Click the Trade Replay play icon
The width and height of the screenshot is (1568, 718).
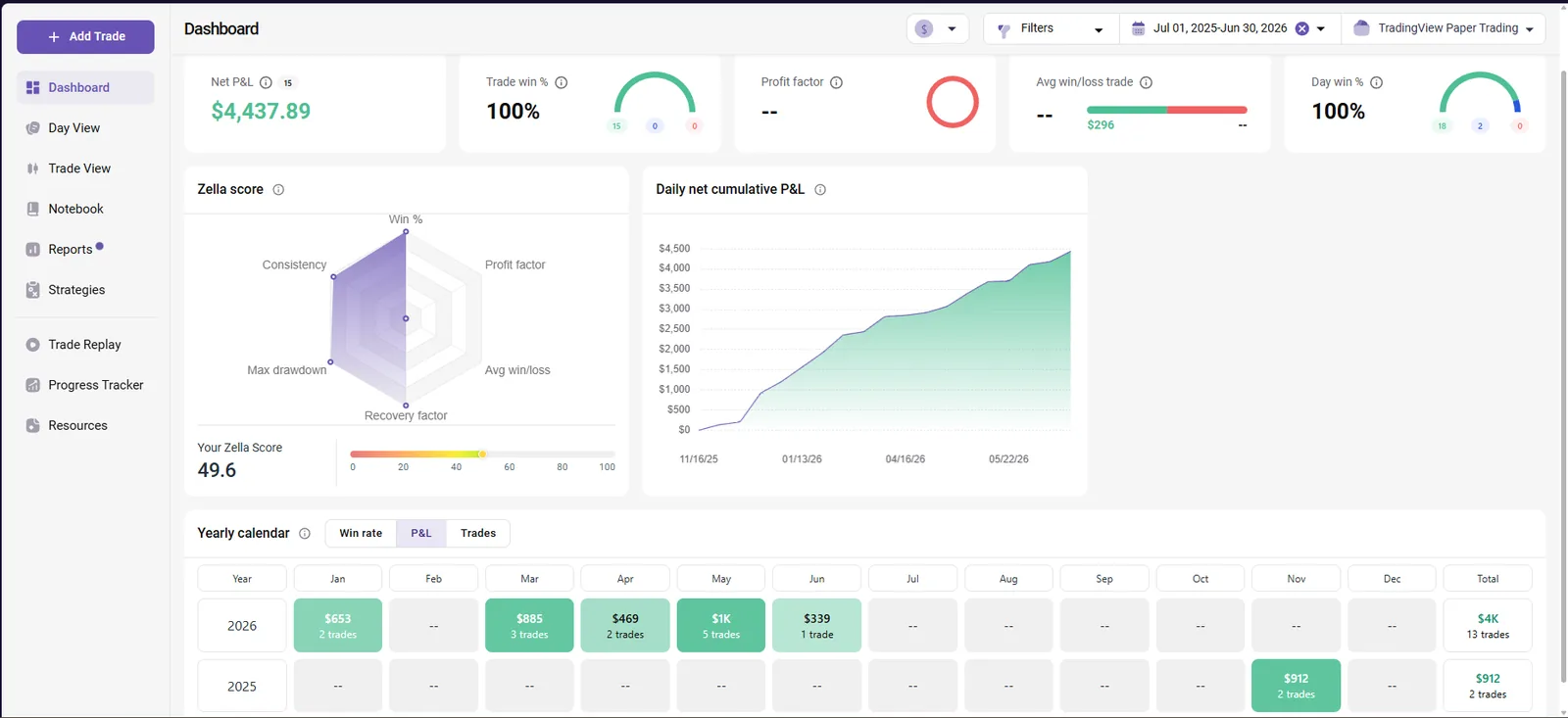(32, 345)
